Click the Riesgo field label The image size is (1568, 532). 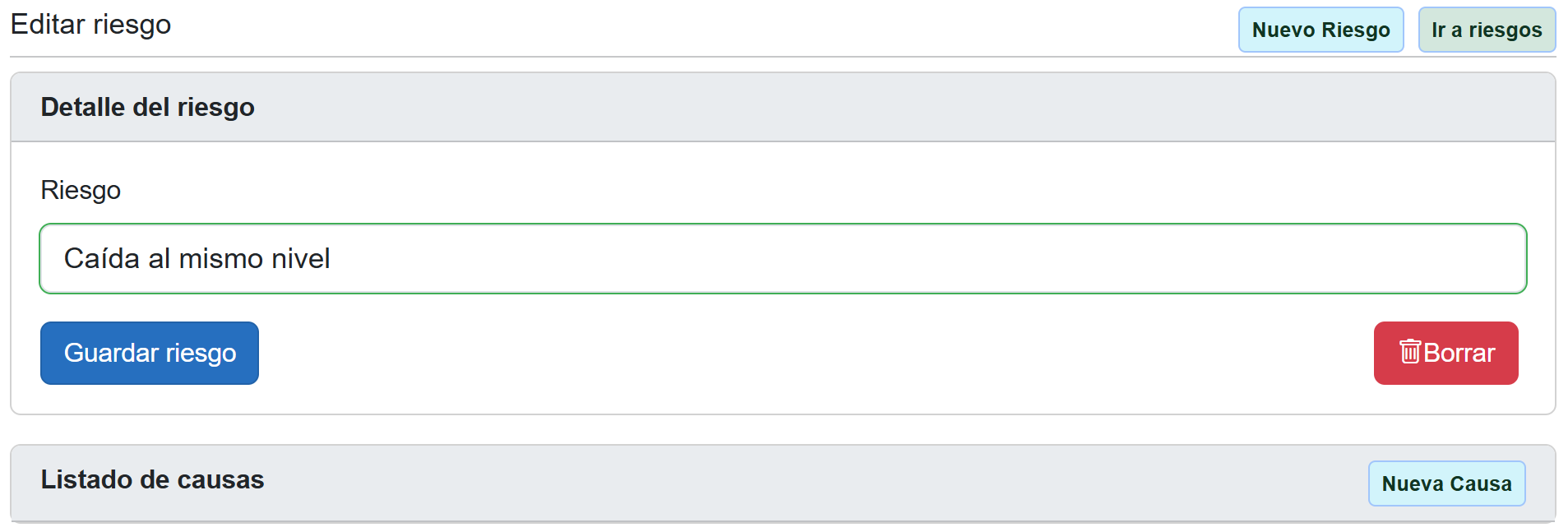81,191
